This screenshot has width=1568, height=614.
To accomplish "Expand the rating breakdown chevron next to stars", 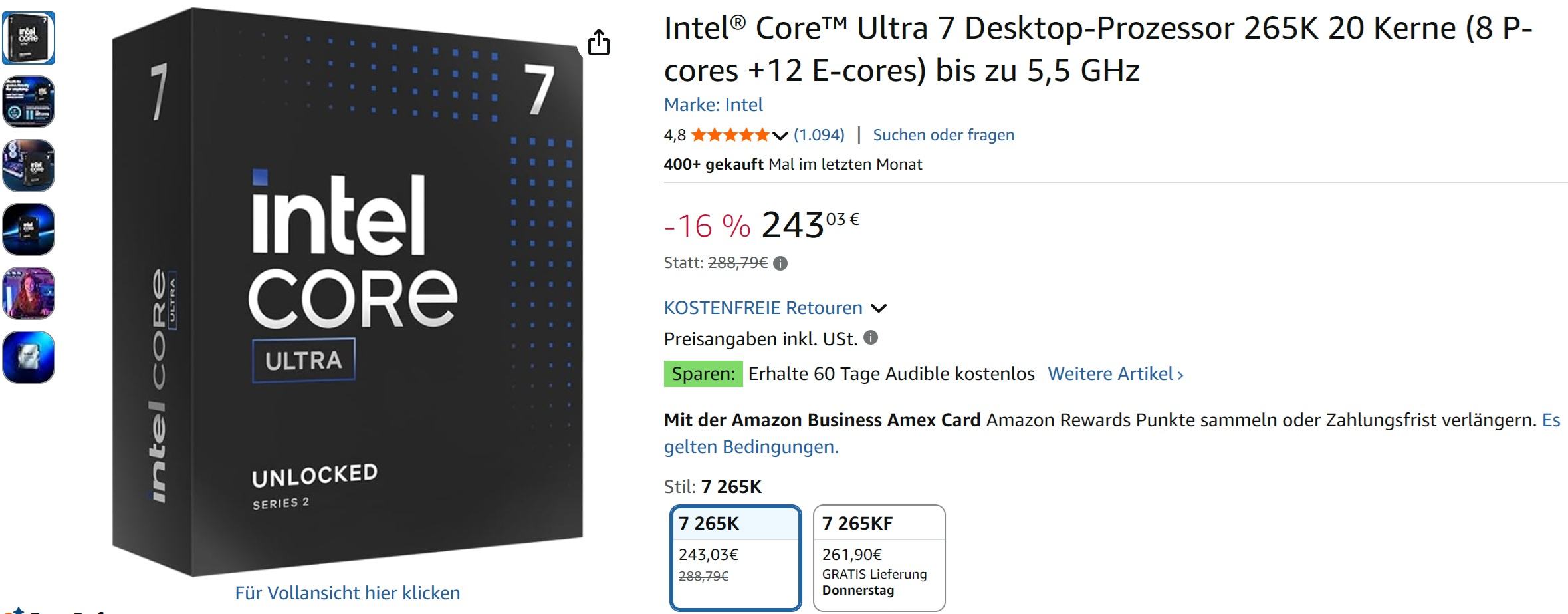I will [780, 136].
